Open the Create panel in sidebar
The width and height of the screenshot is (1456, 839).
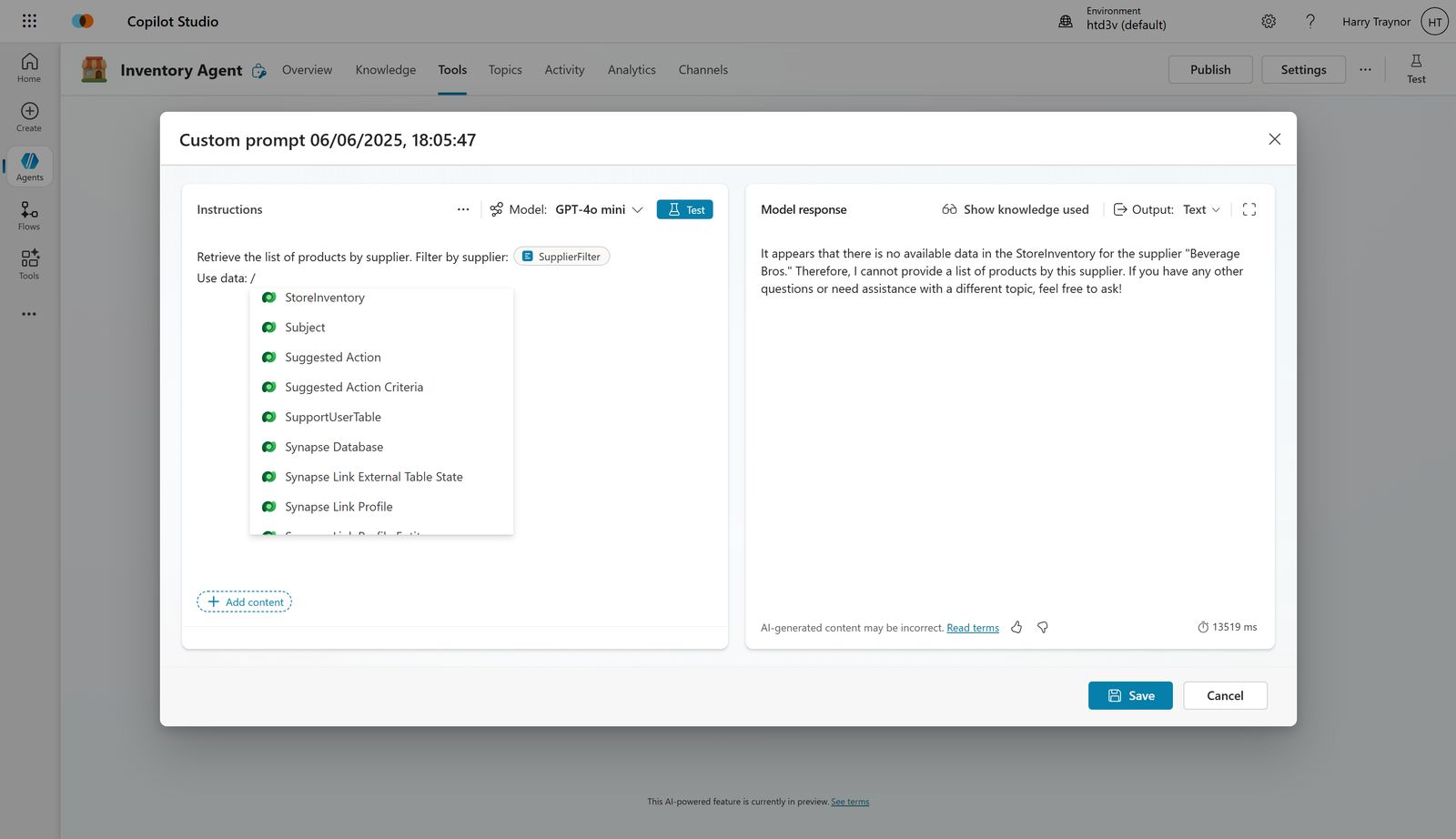pos(28,115)
